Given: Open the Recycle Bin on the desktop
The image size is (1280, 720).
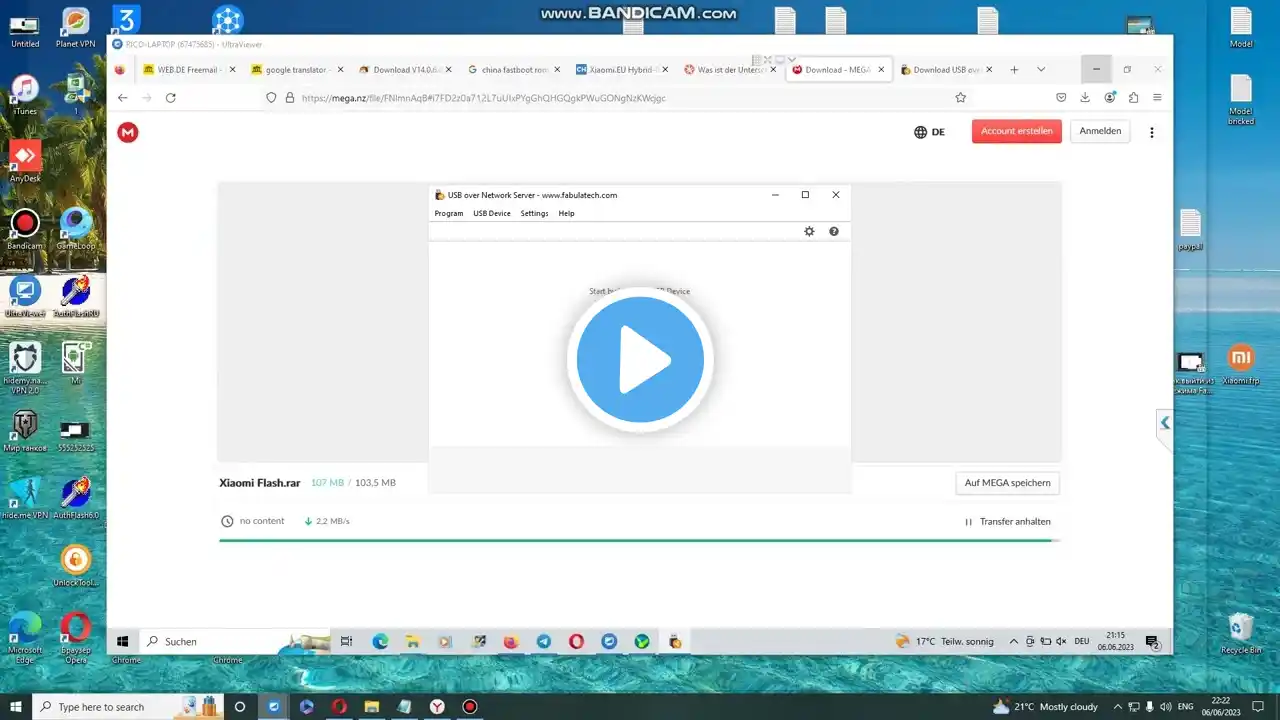Looking at the screenshot, I should [x=1241, y=633].
